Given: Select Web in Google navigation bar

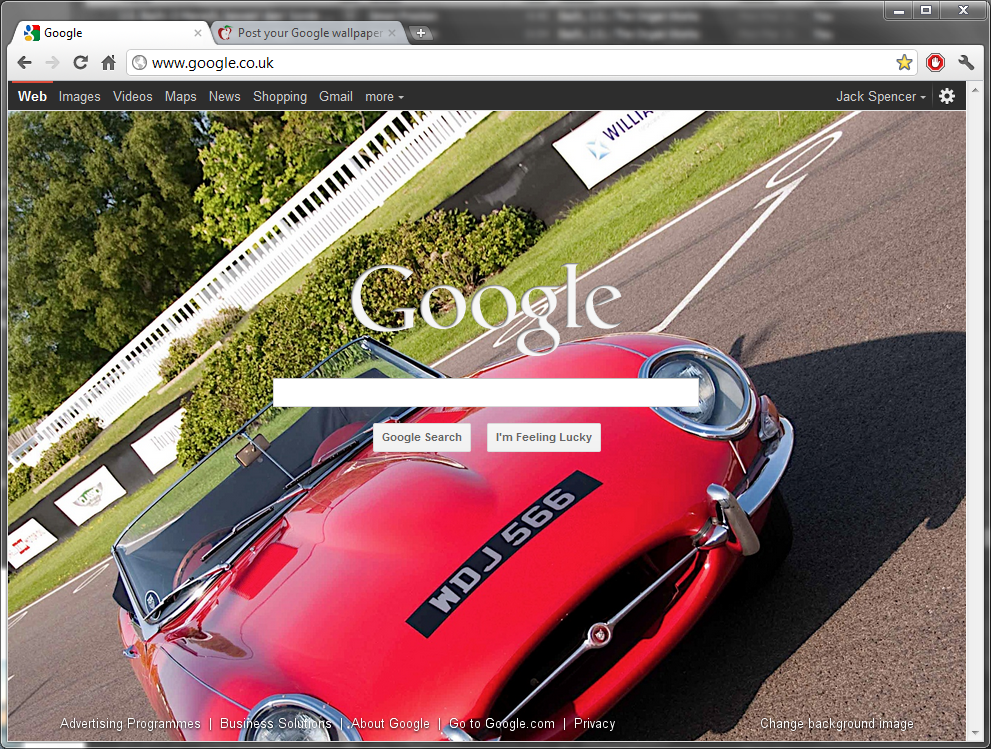Looking at the screenshot, I should 32,96.
